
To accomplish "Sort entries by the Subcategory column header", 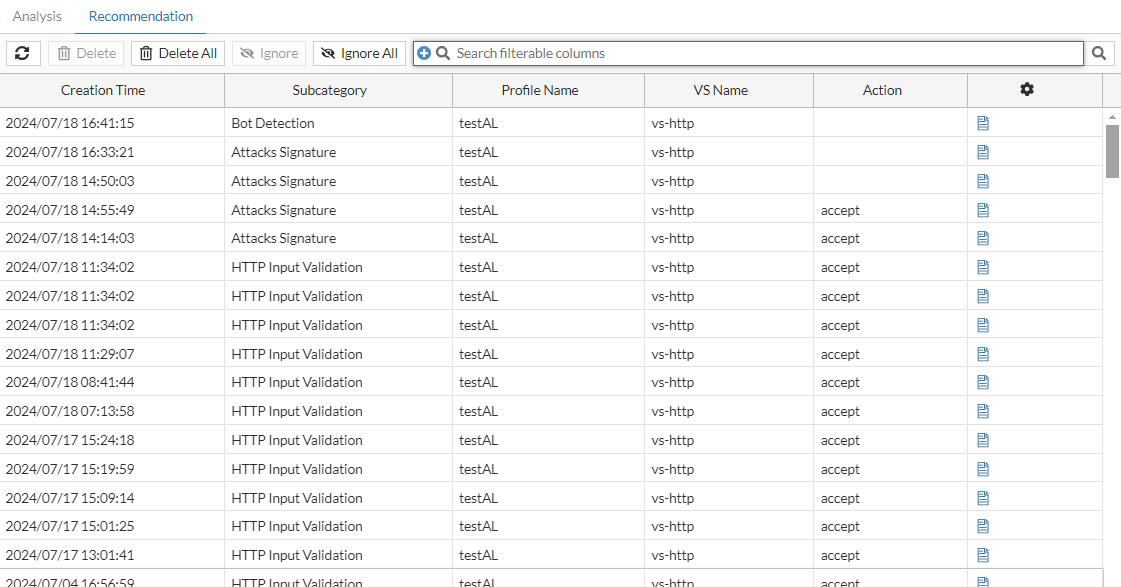I will (329, 90).
